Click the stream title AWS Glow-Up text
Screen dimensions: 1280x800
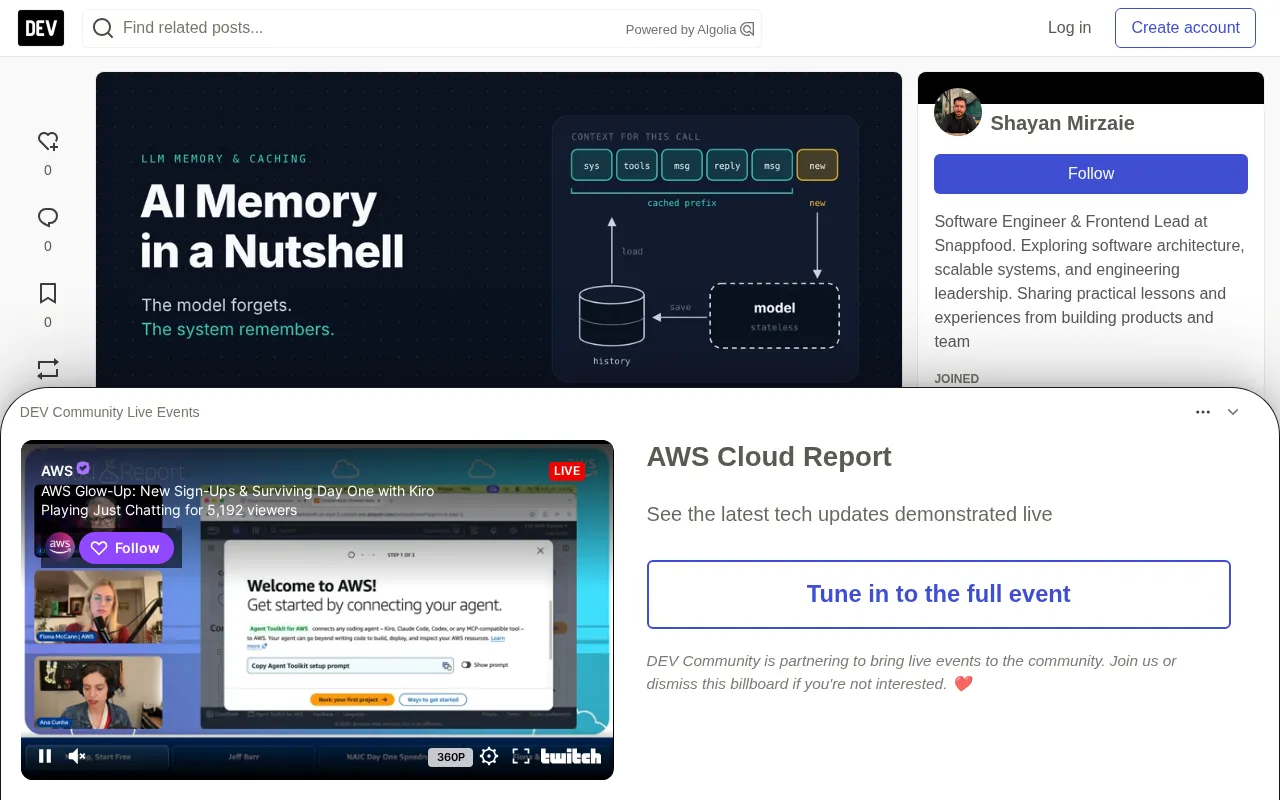[238, 491]
